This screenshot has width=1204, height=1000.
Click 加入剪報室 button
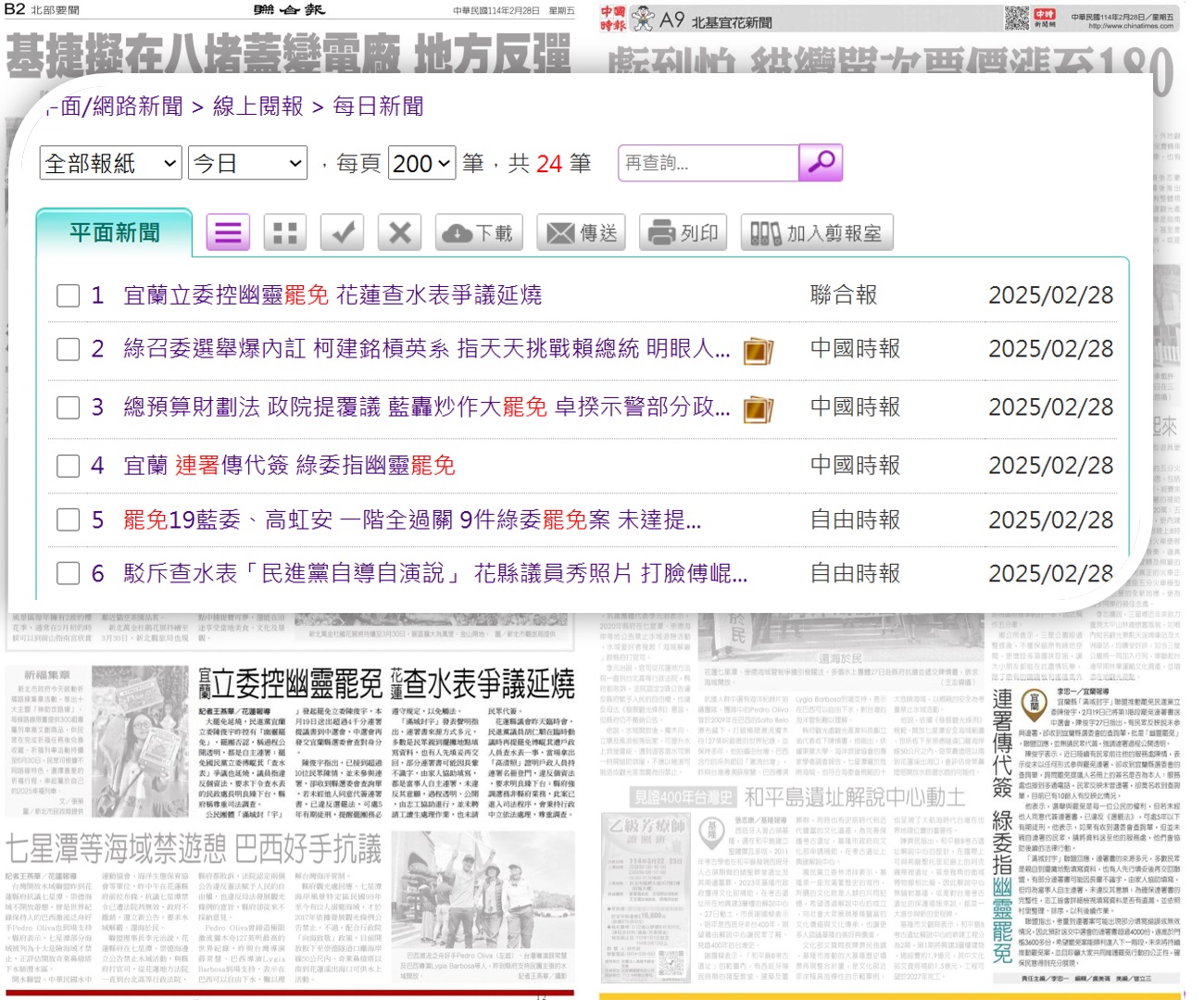pyautogui.click(x=817, y=232)
